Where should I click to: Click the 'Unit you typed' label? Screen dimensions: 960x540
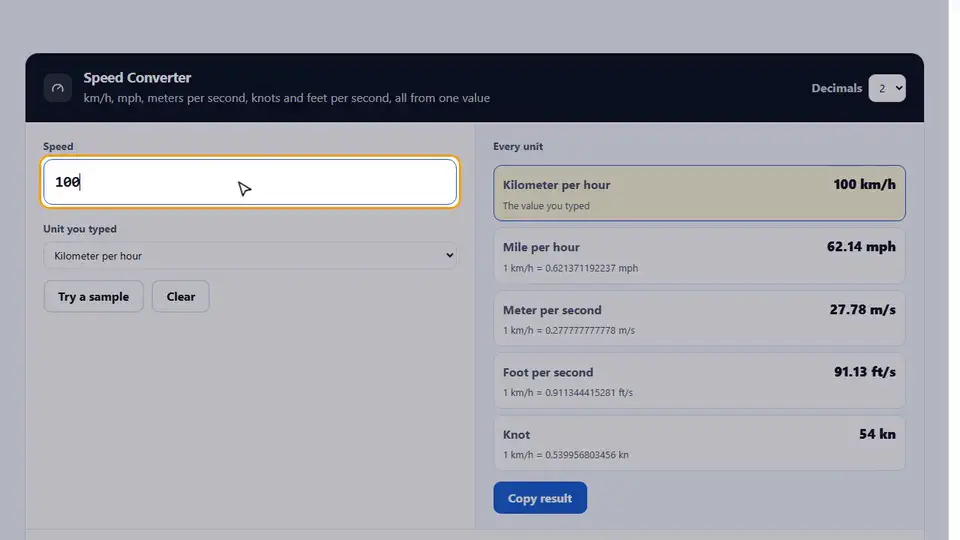[80, 229]
